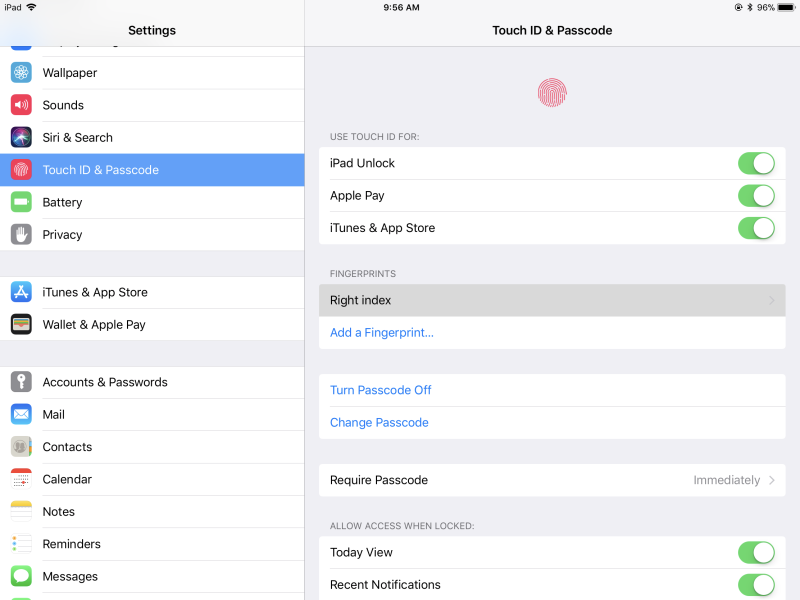Tap the red fingerprint image
Screen dimensions: 800x600
(552, 93)
